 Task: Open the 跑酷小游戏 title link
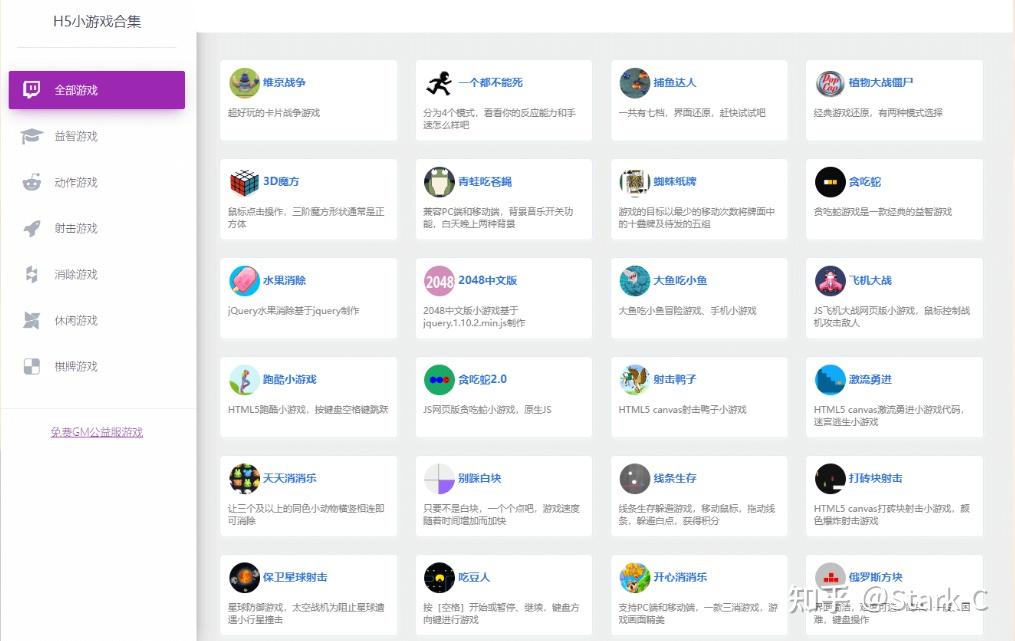(x=289, y=379)
